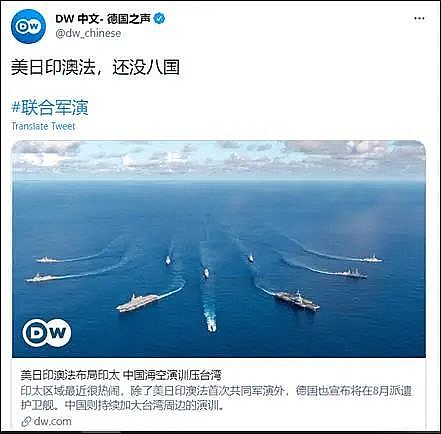
Task: Open the @dw_chinese handle
Action: click(x=88, y=33)
